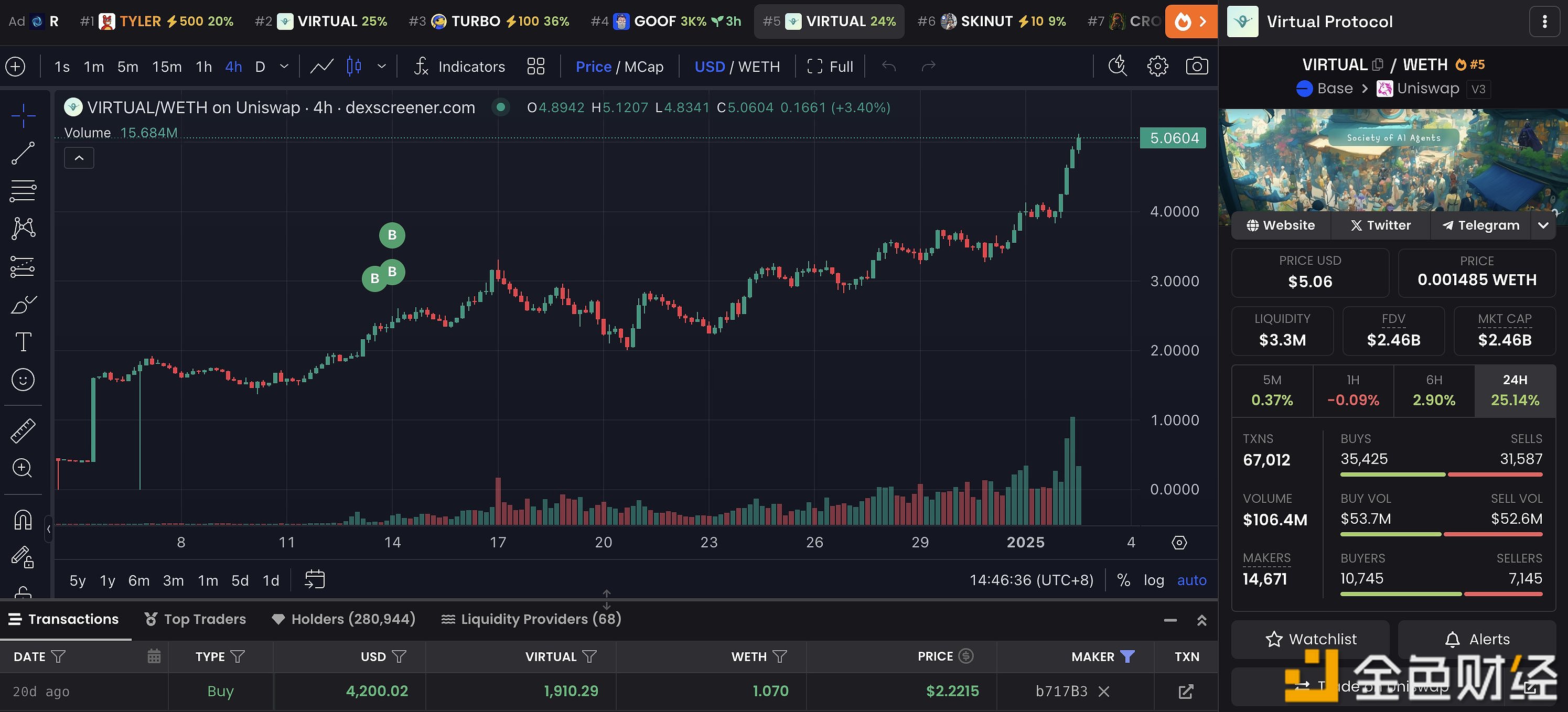Select candlestick chart style icon
Screen dimensions: 1568x712
[x=353, y=67]
